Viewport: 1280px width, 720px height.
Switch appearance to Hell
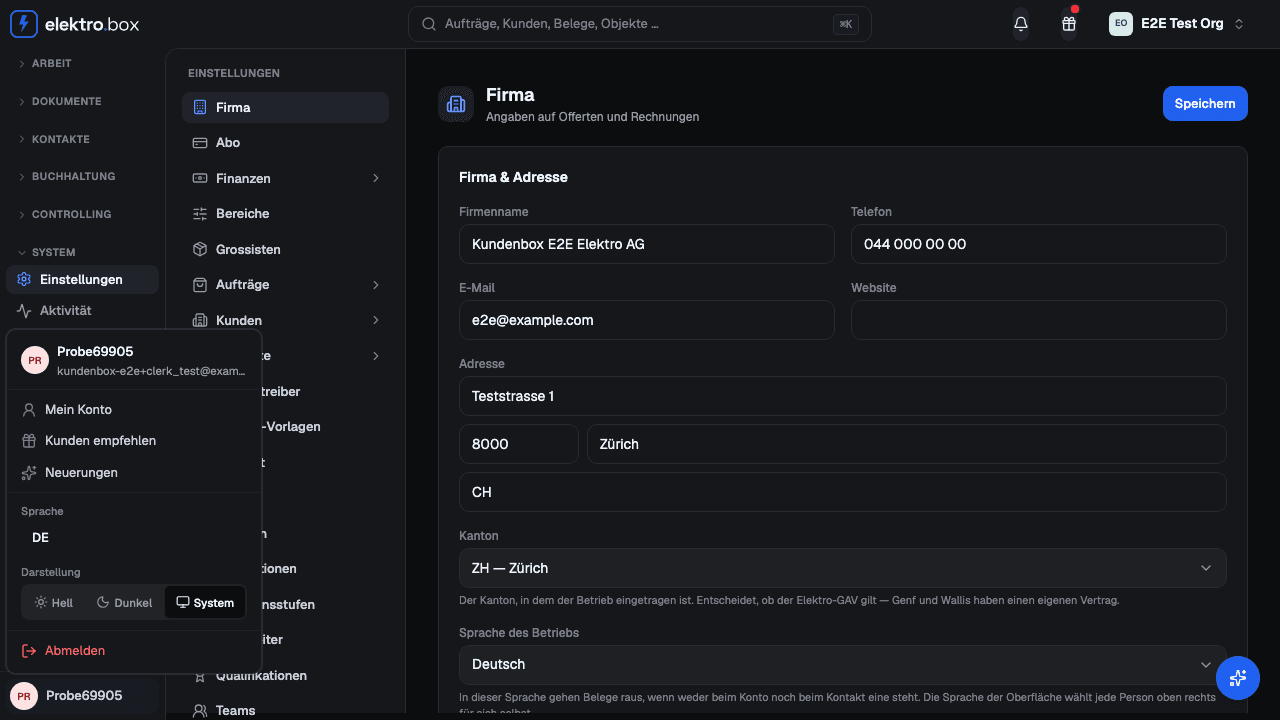pyautogui.click(x=54, y=603)
